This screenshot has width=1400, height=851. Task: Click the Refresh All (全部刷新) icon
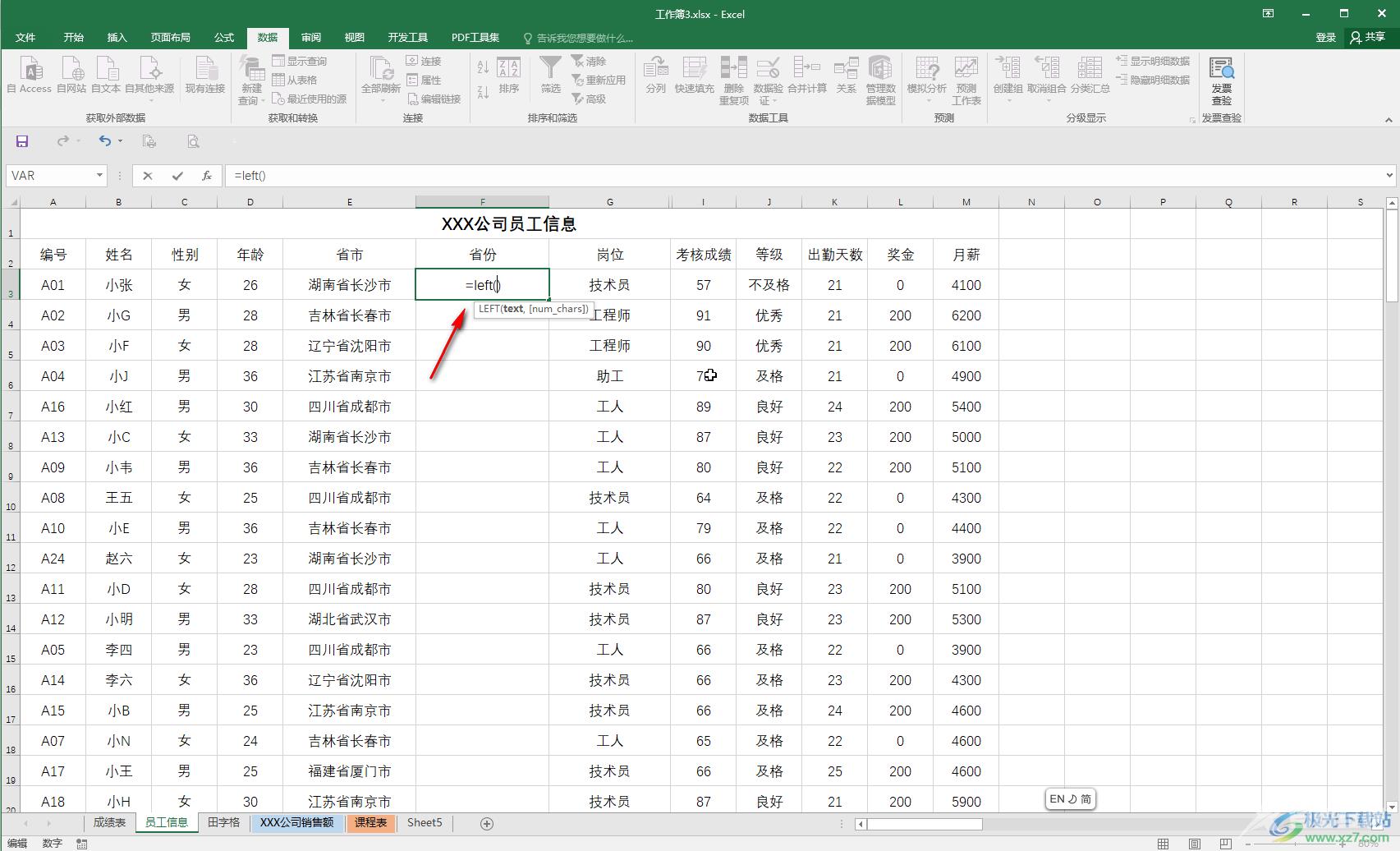pyautogui.click(x=381, y=76)
